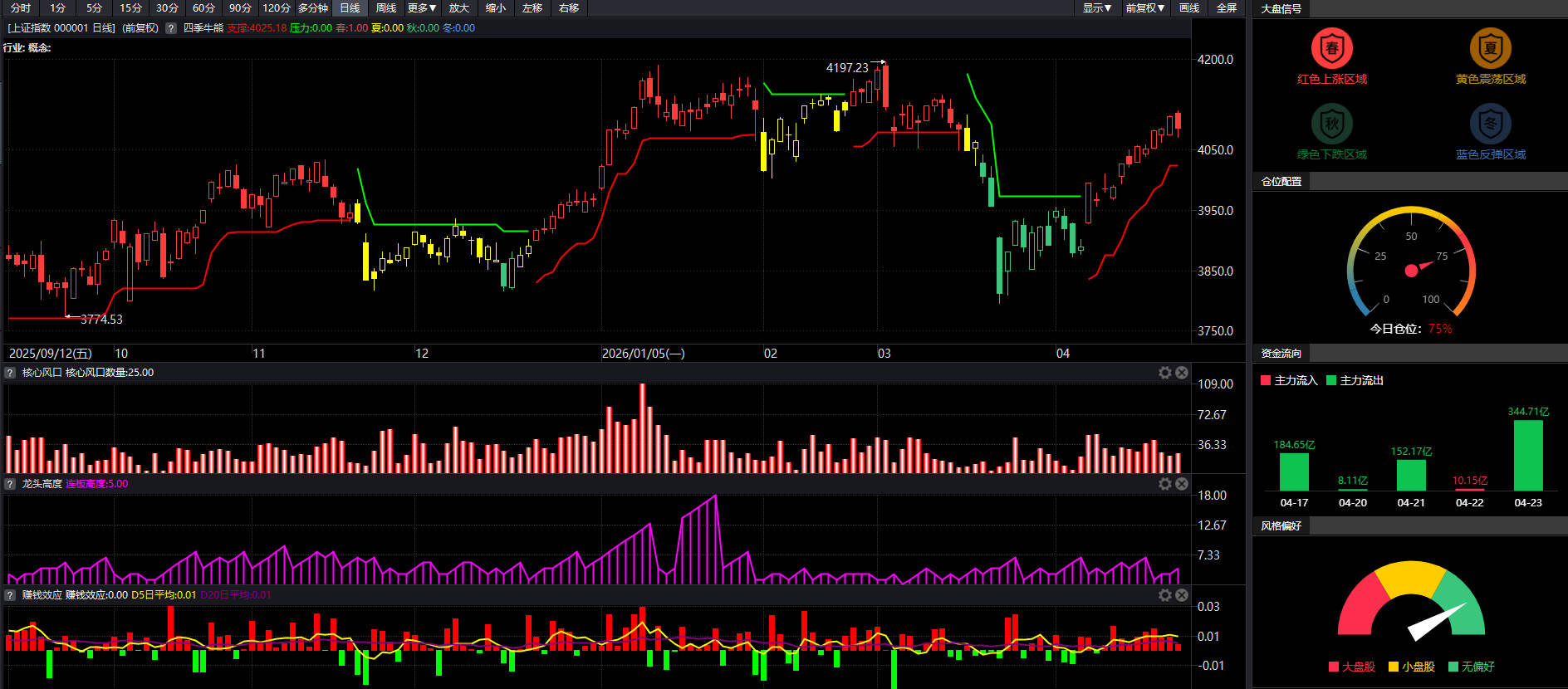Choose the 多分钟 multi-minute option
Viewport: 1568px width, 689px height.
[x=313, y=8]
